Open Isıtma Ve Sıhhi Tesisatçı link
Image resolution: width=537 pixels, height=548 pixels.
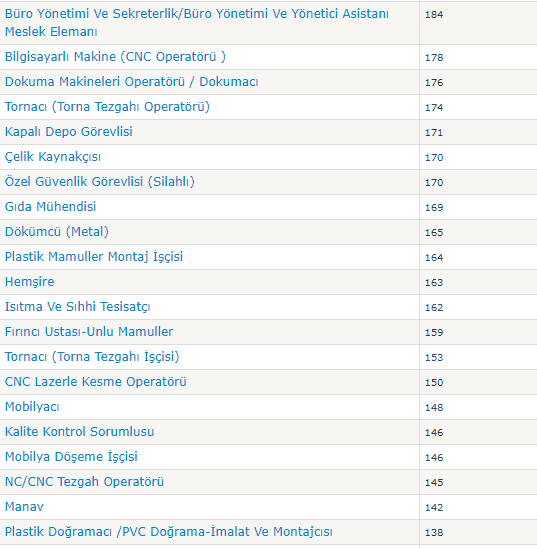[x=78, y=307]
